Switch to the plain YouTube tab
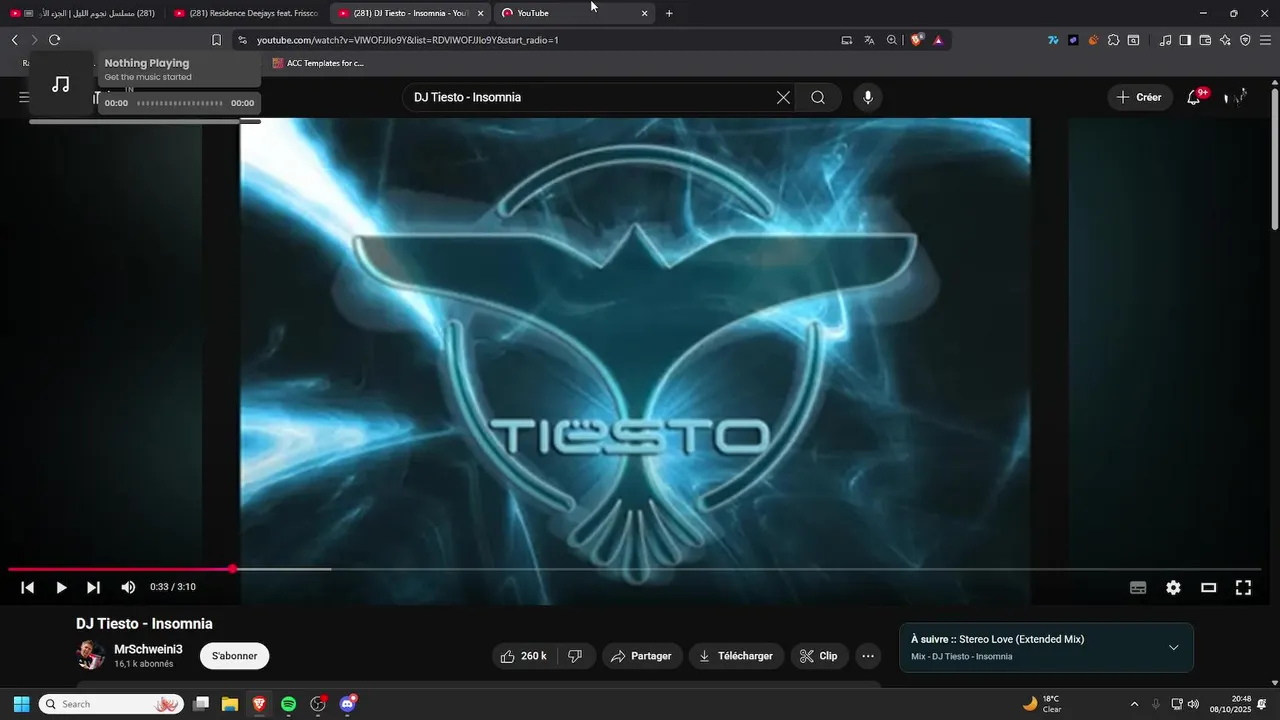 [x=566, y=13]
